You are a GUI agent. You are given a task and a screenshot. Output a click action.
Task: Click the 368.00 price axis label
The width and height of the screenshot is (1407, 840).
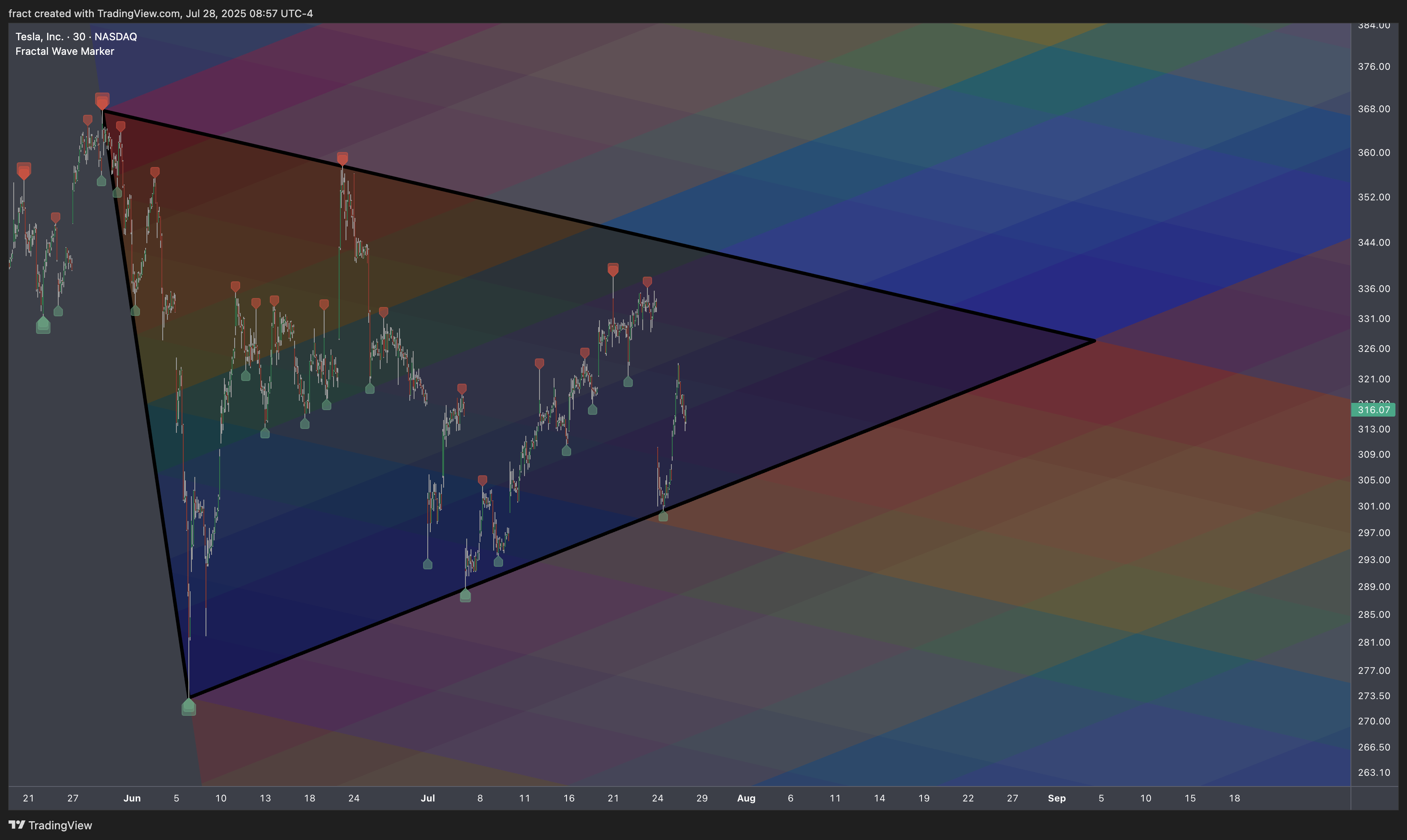click(x=1374, y=109)
